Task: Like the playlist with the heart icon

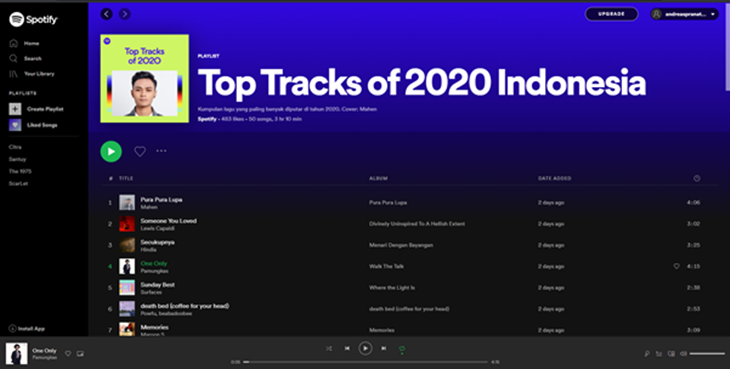Action: coord(140,151)
